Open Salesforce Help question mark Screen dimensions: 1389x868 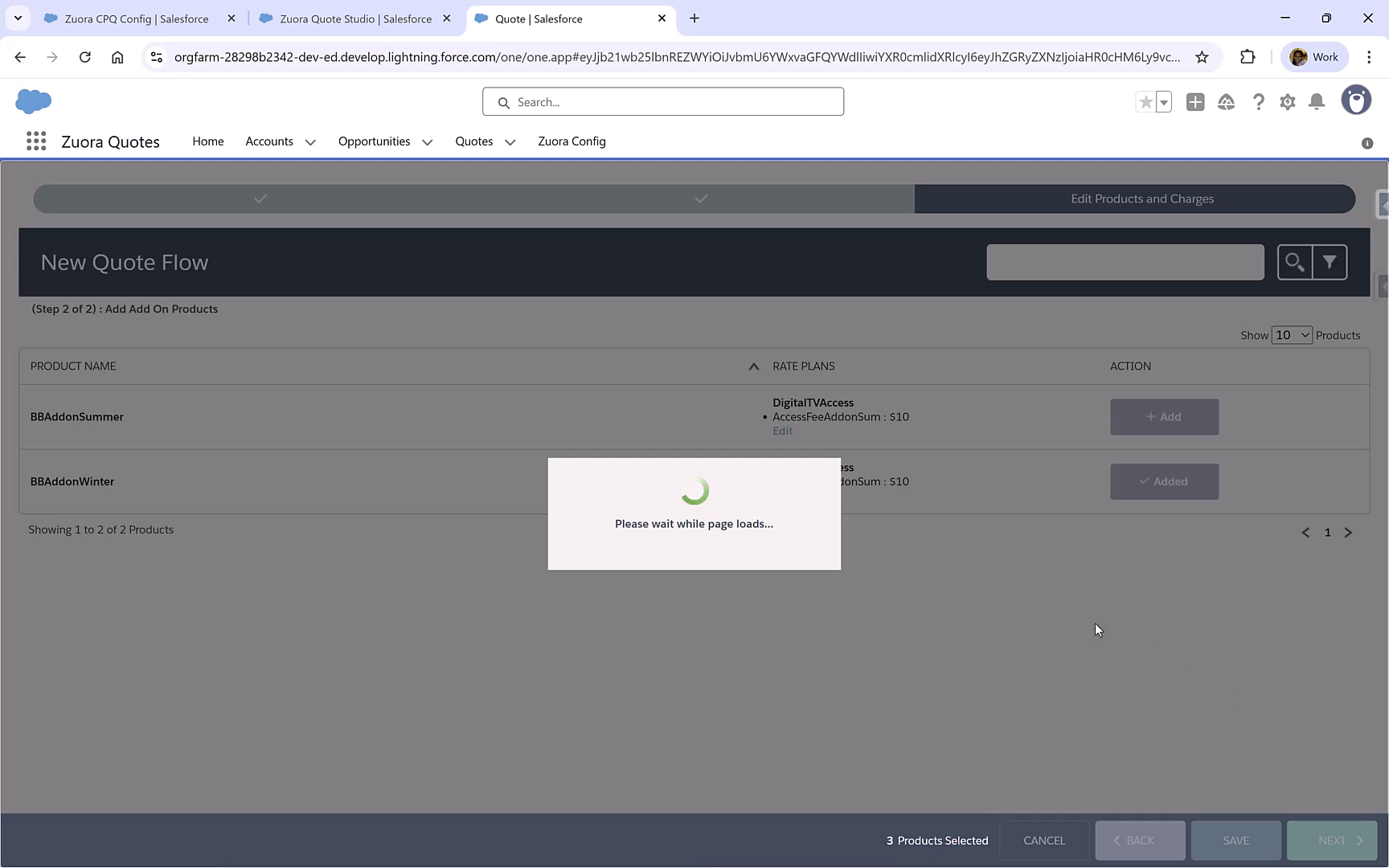click(1259, 102)
